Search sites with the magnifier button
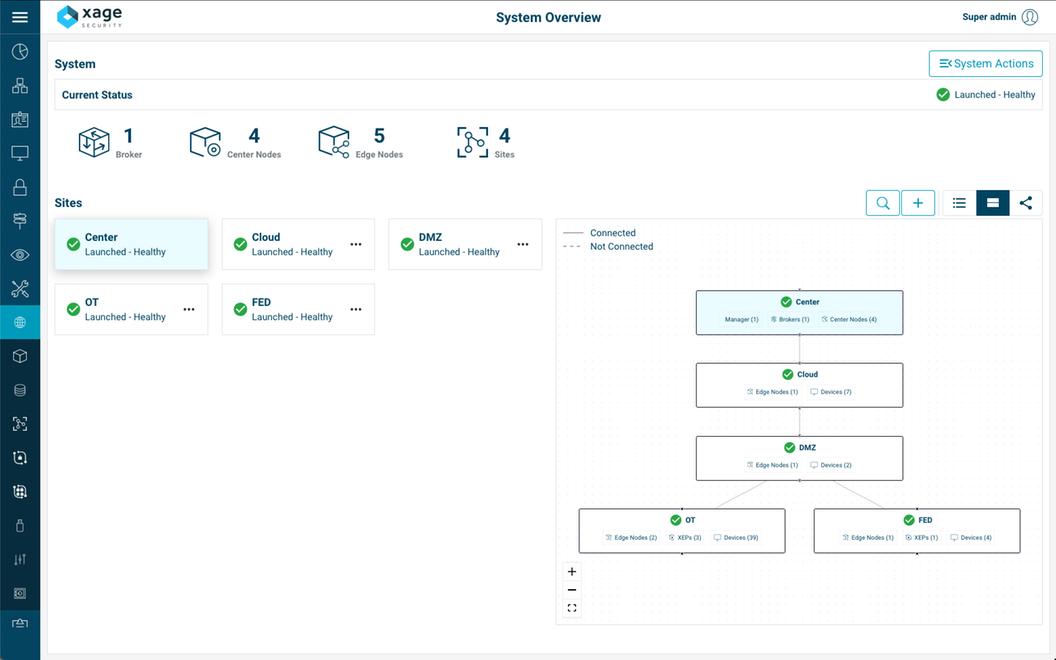Image resolution: width=1056 pixels, height=660 pixels. 882,203
